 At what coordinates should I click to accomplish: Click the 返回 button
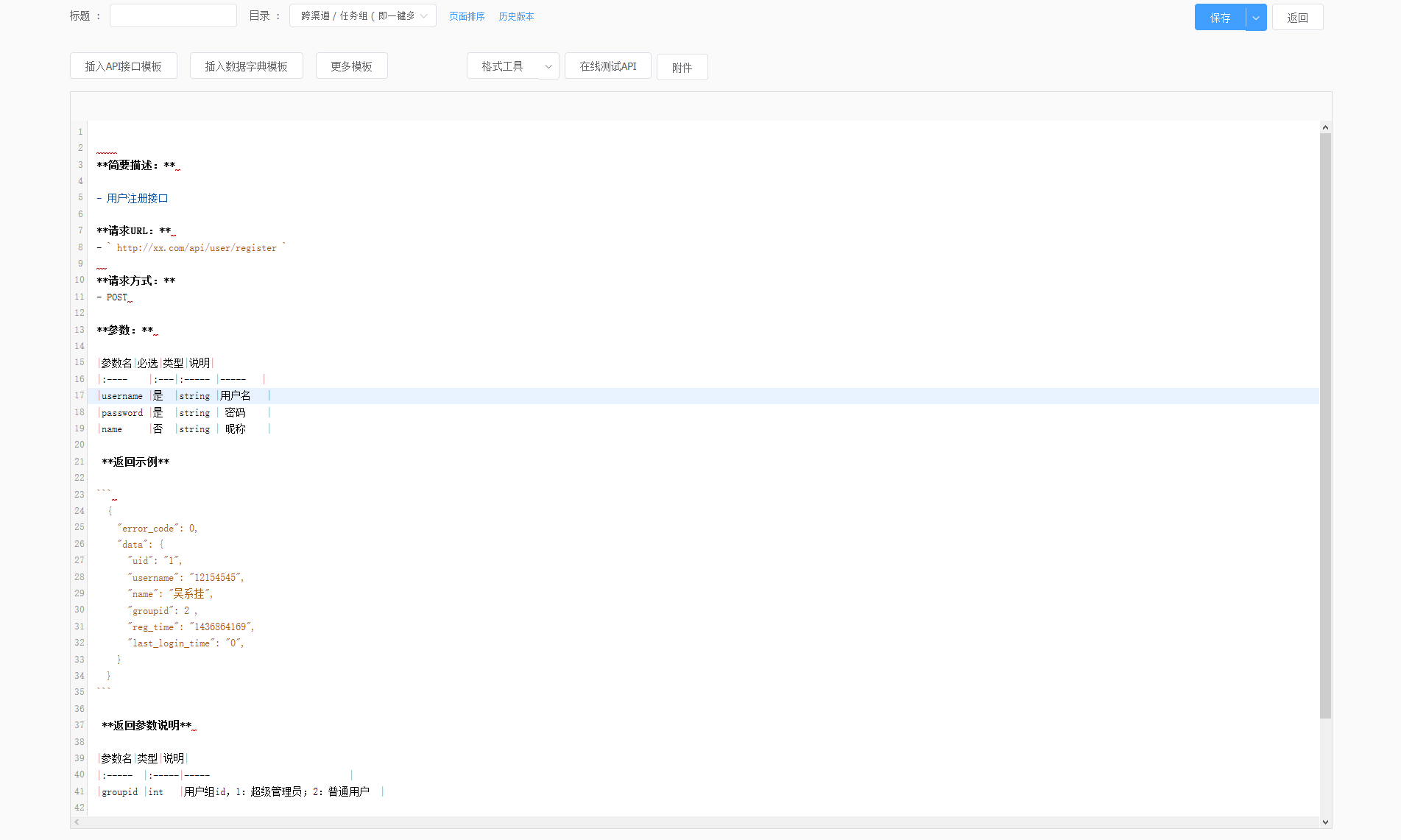point(1297,18)
